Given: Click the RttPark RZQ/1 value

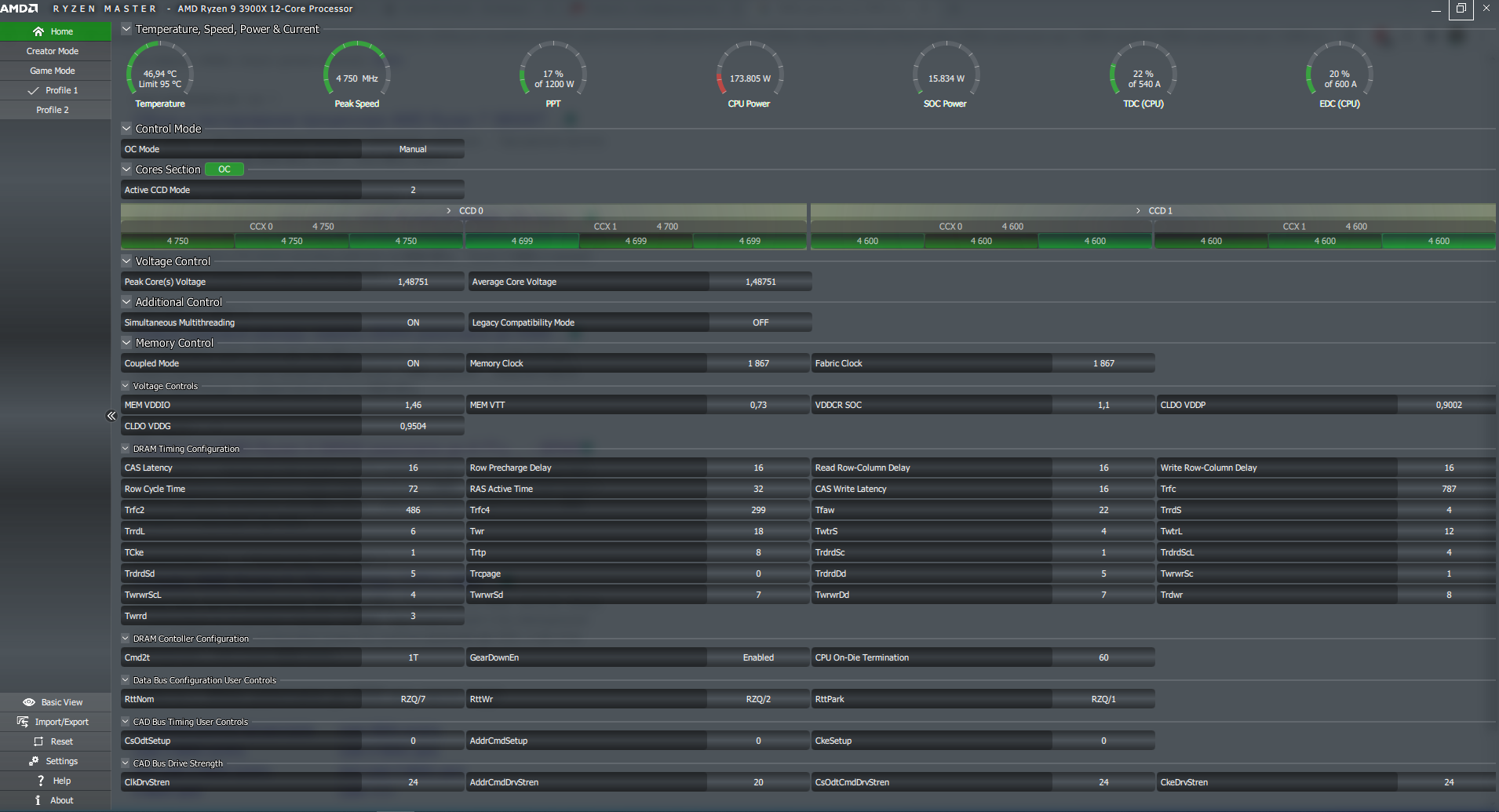Looking at the screenshot, I should pos(1103,699).
